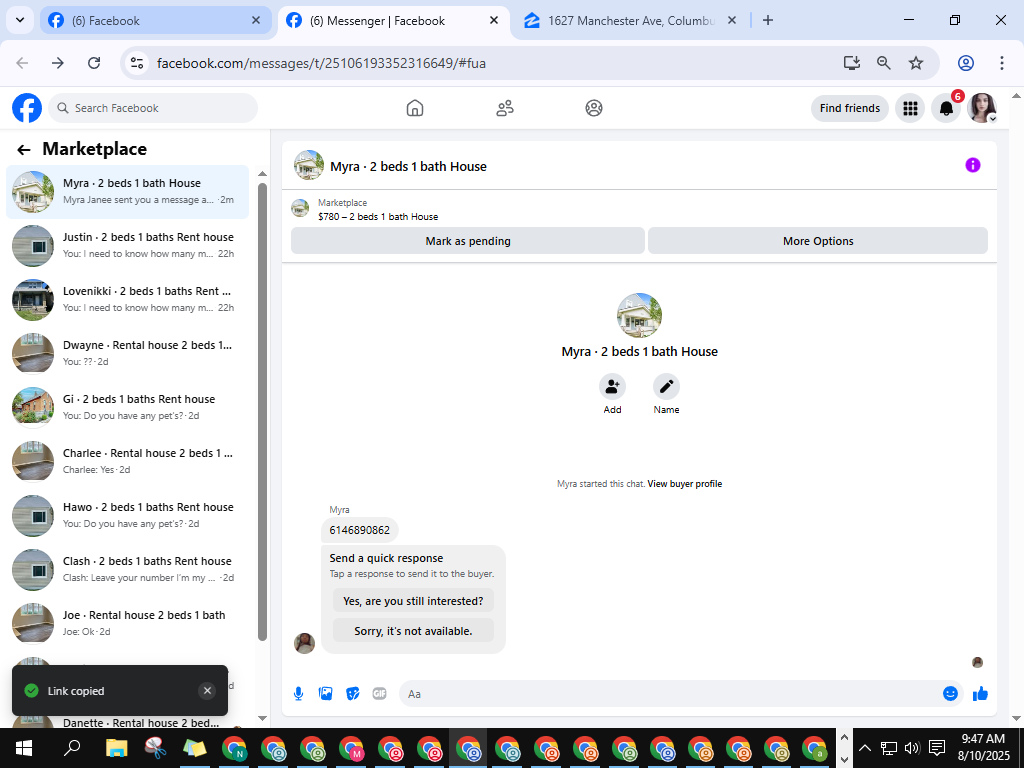This screenshot has height=768, width=1024.
Task: Go forward in Chrome
Action: [x=58, y=63]
